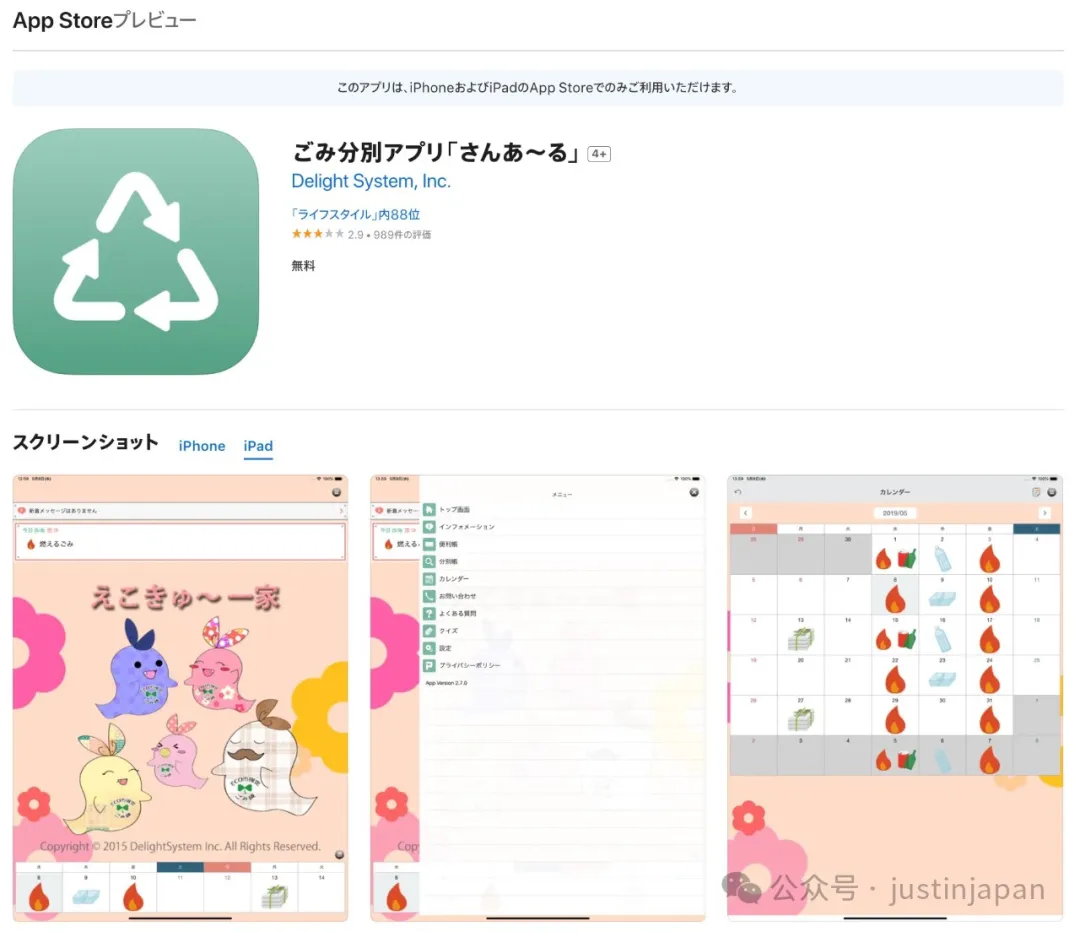Click the App Store プレビュー header
Screen dimensions: 1080x932
(105, 21)
